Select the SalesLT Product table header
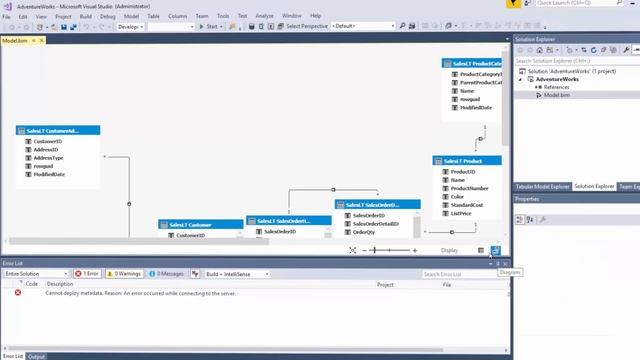 467,161
